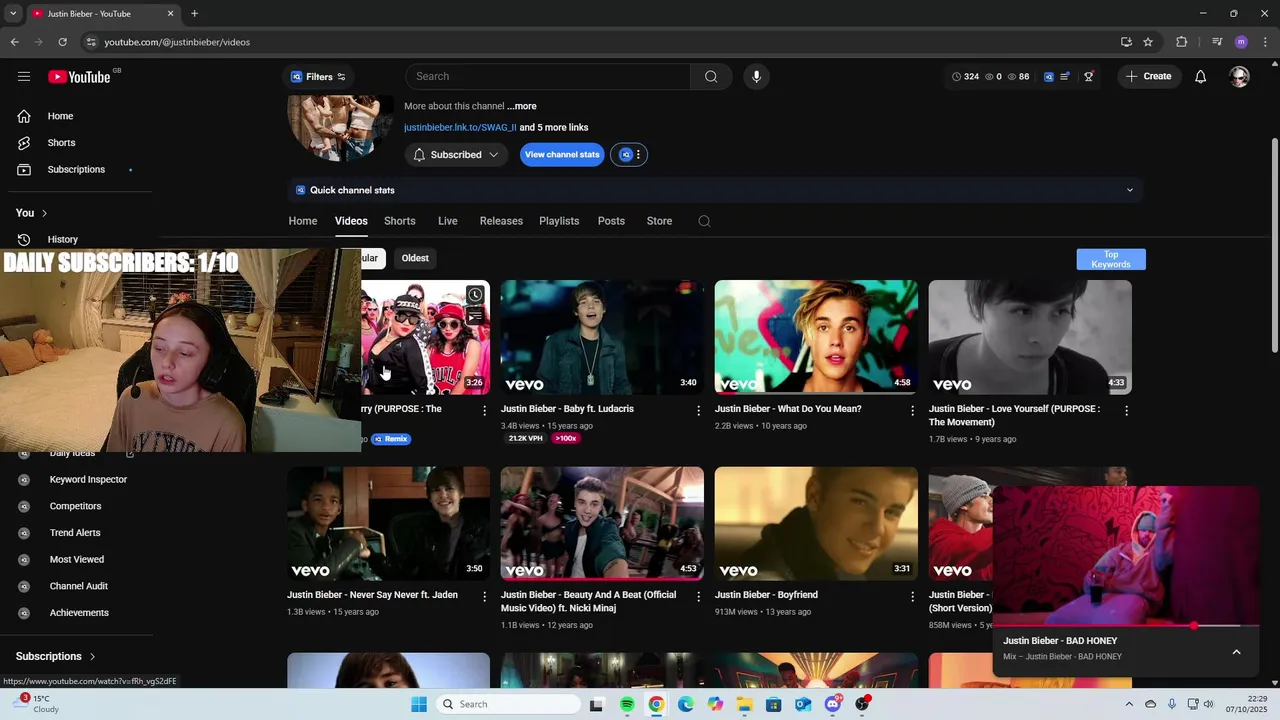The height and width of the screenshot is (720, 1280).
Task: Open Trend Alerts in sidebar
Action: (x=75, y=533)
